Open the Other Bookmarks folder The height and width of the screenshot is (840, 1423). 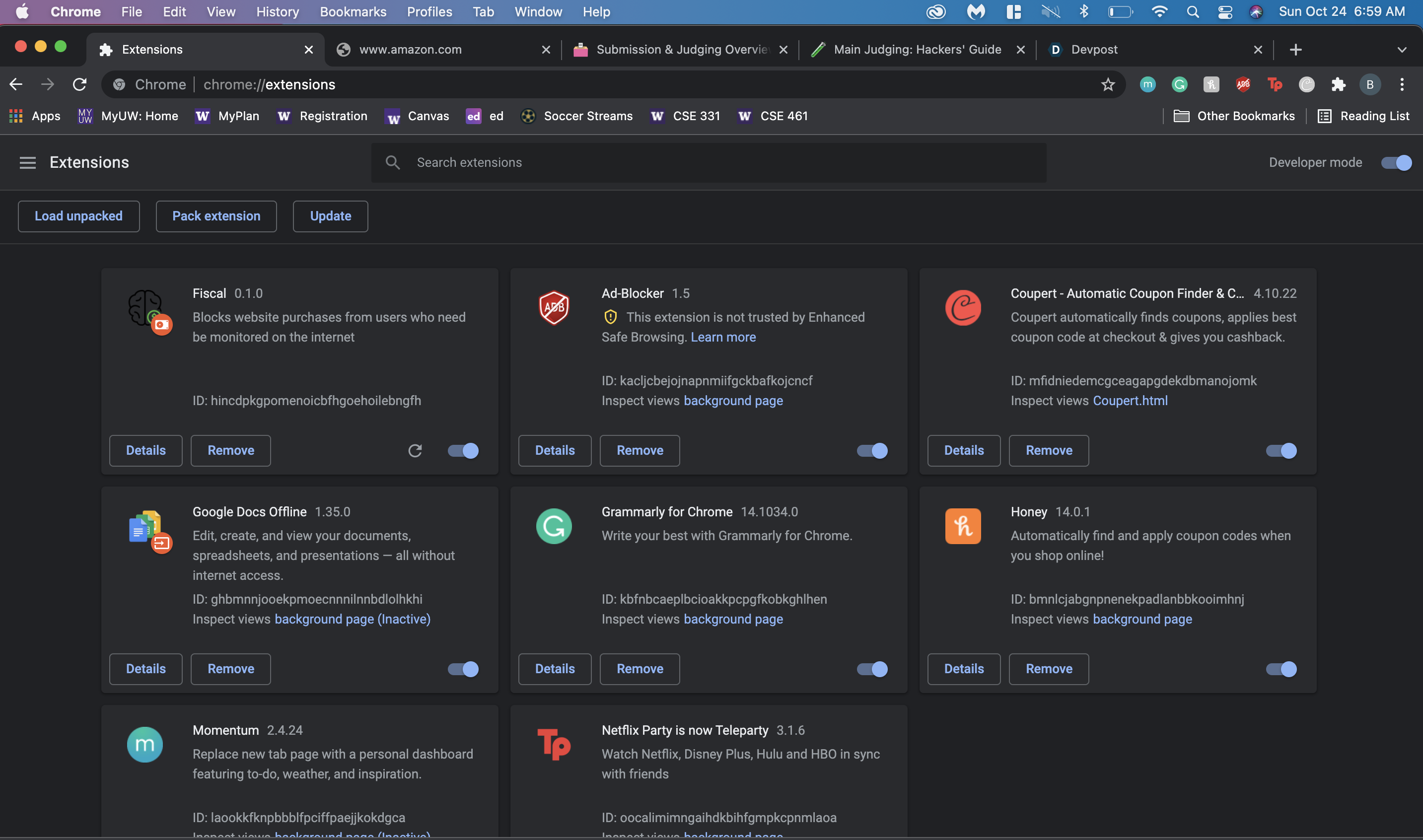1234,116
